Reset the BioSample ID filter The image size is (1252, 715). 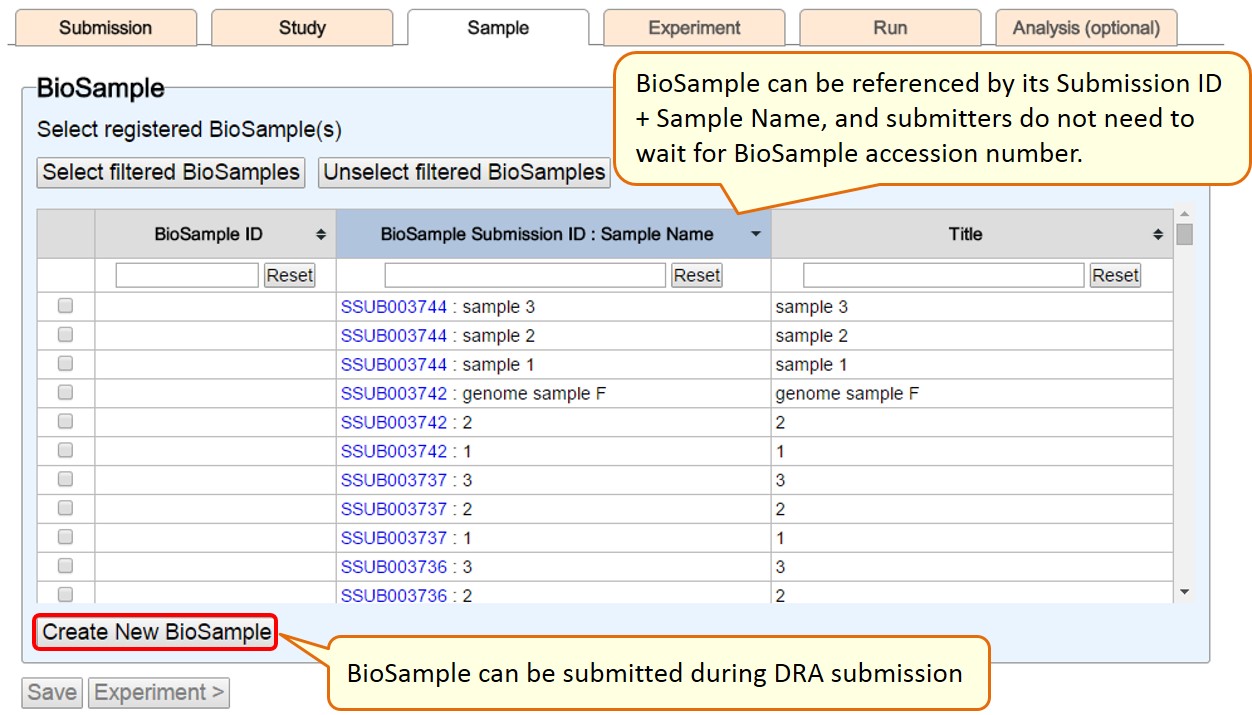tap(289, 275)
